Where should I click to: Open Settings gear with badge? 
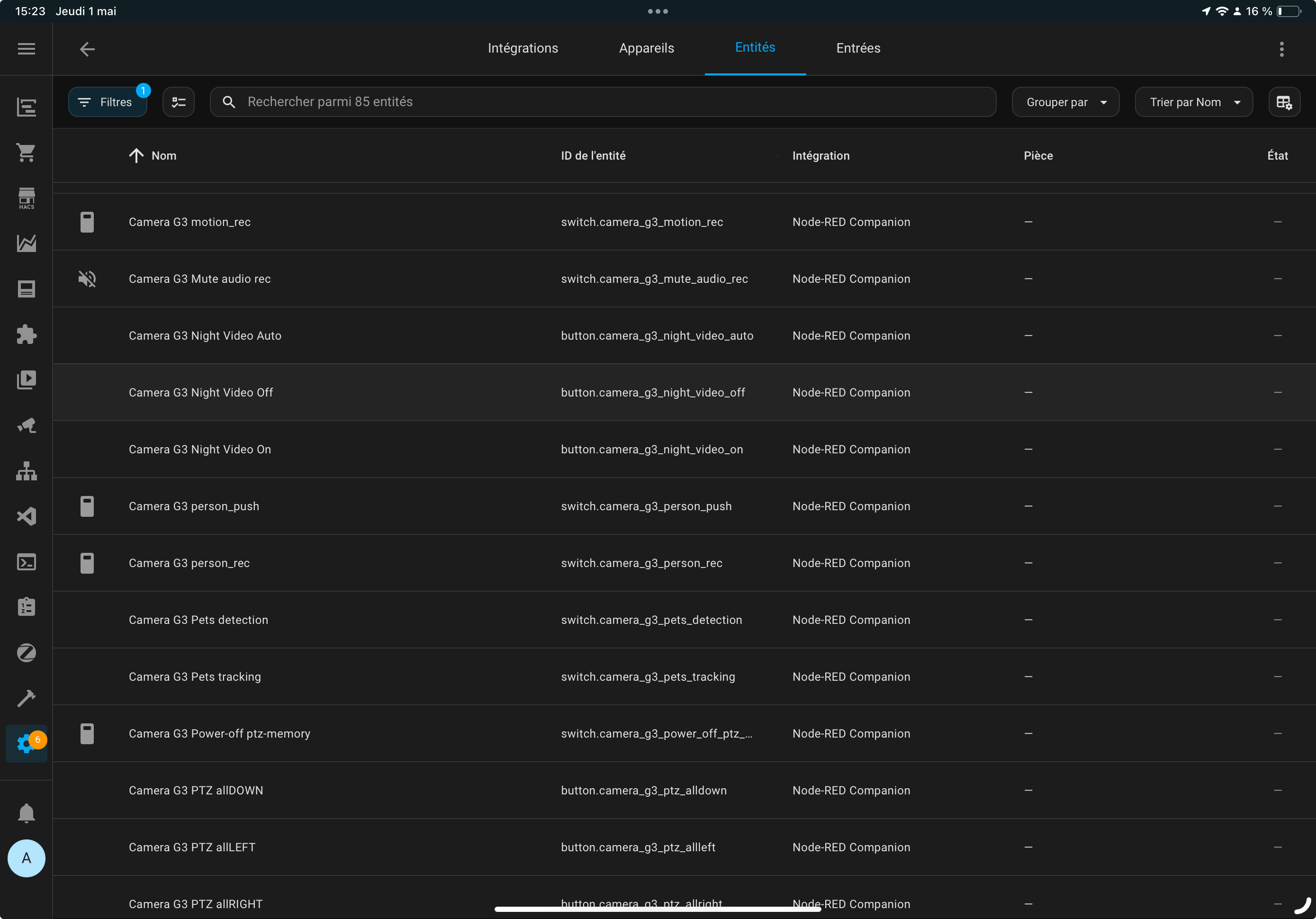click(27, 744)
